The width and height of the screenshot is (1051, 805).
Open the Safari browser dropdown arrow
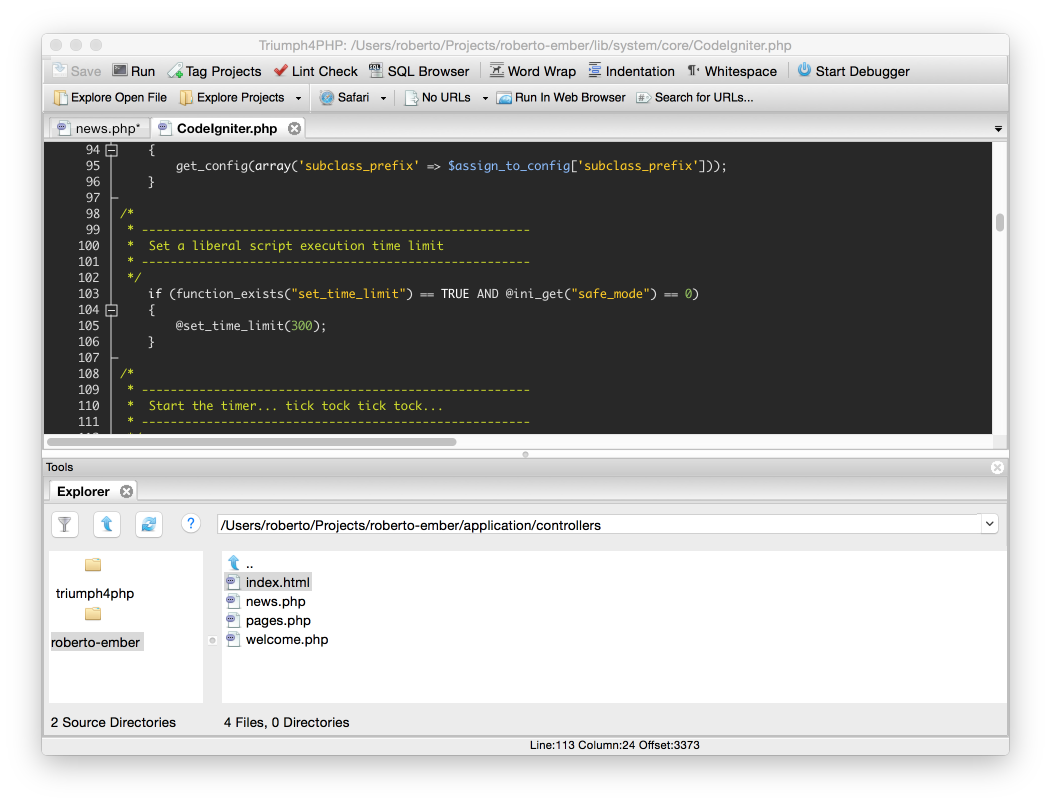383,98
